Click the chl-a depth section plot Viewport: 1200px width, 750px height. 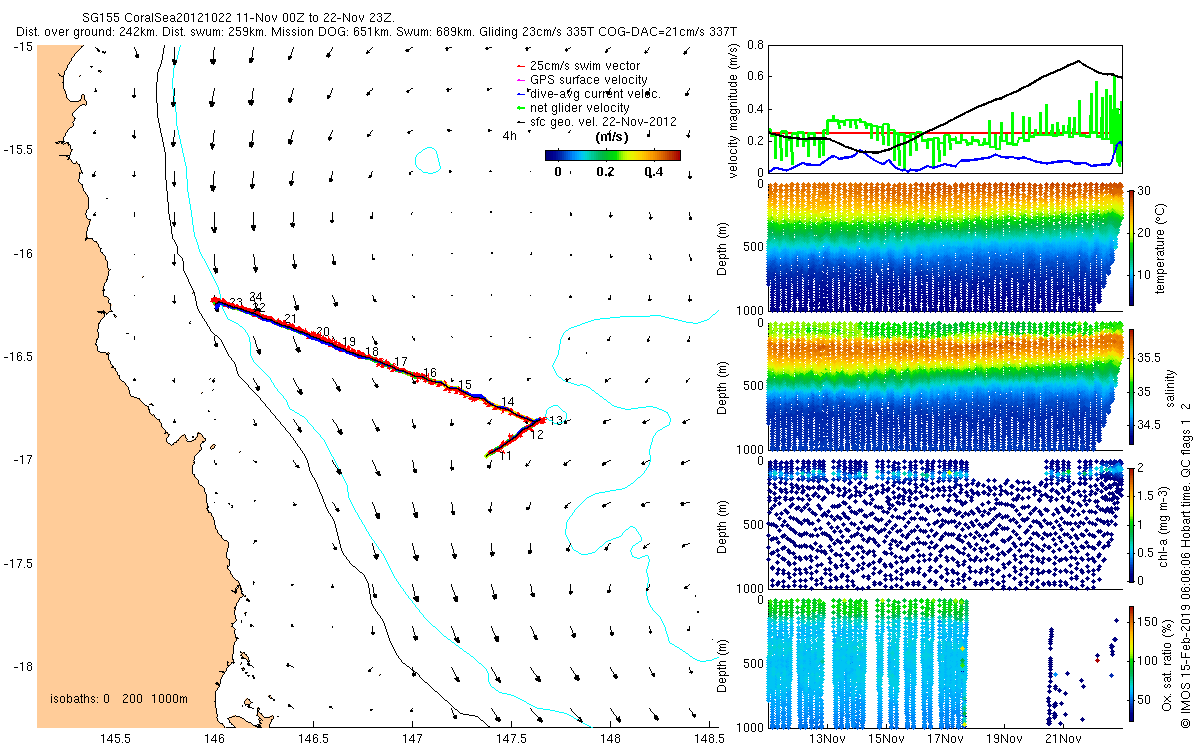click(x=944, y=524)
